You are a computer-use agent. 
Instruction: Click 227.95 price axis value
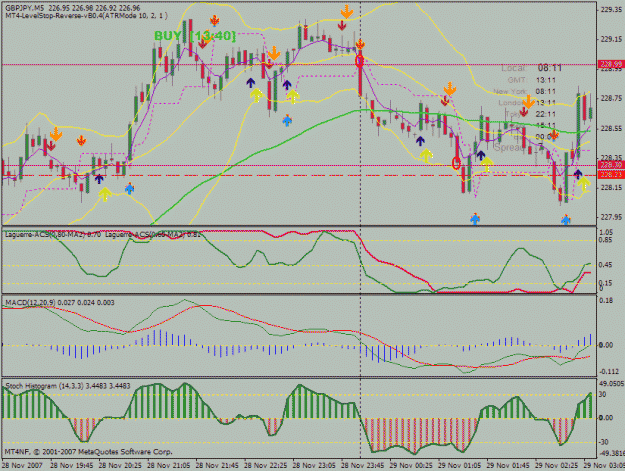click(x=611, y=217)
